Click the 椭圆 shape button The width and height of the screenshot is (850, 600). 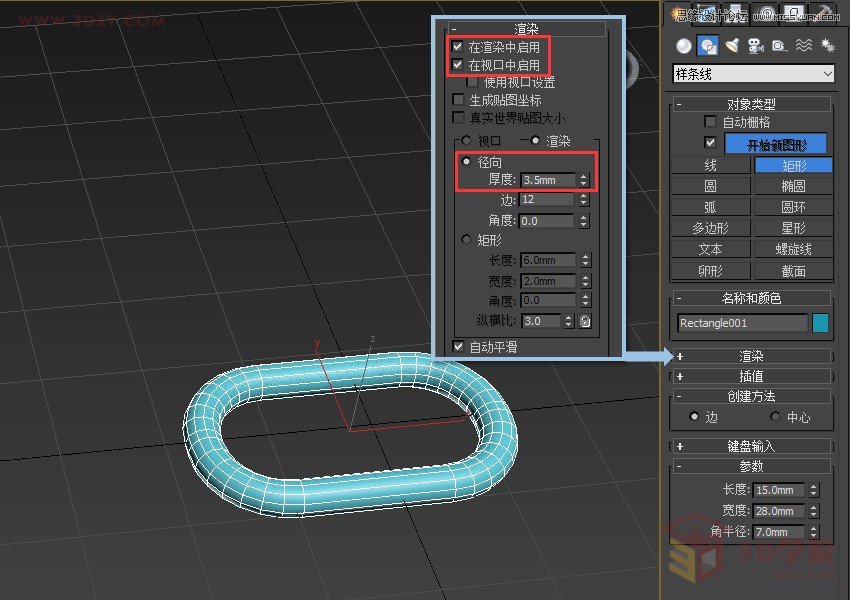[x=793, y=186]
